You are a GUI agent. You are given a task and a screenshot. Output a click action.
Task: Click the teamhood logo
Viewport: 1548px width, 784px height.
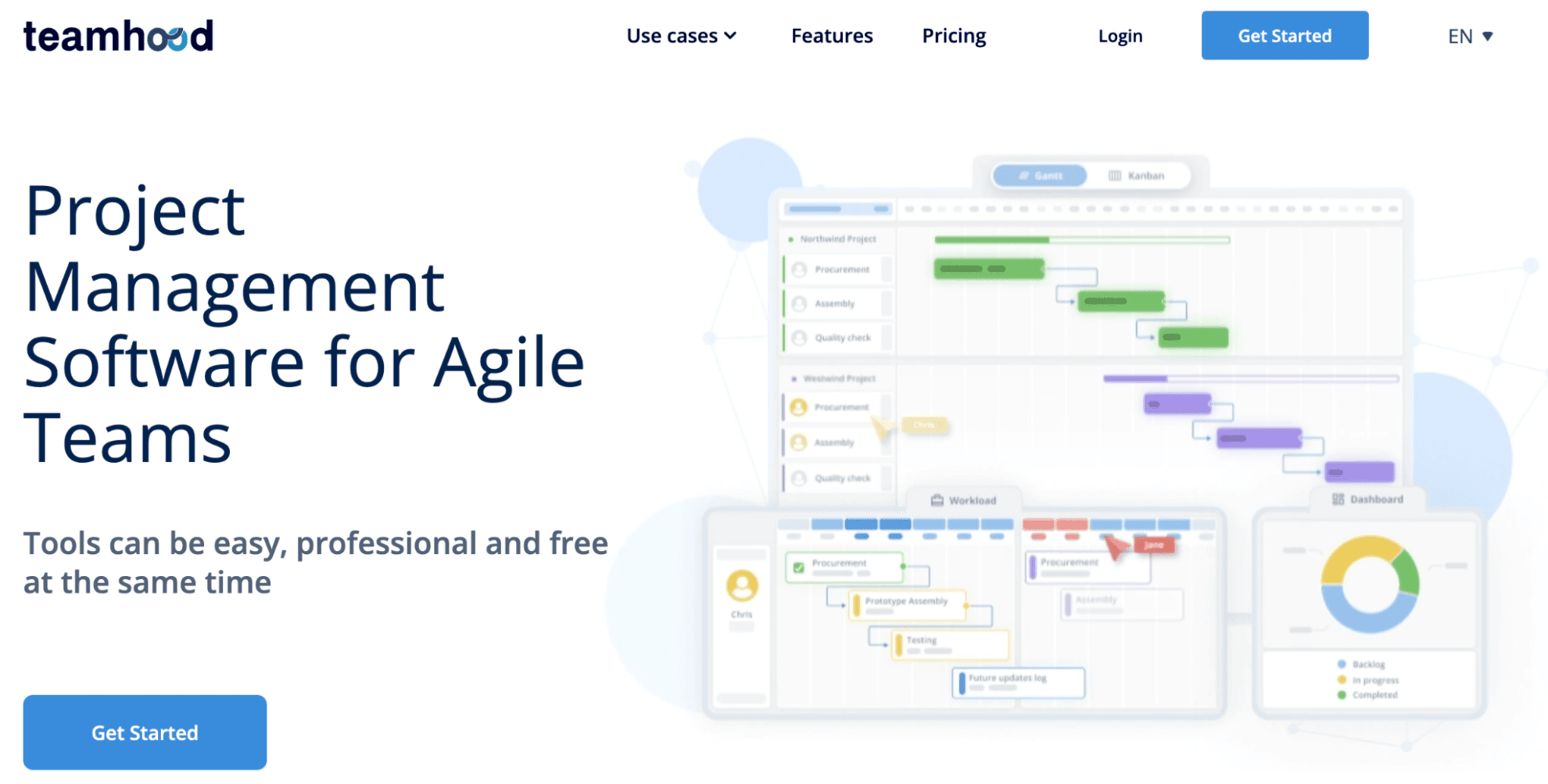pos(118,36)
